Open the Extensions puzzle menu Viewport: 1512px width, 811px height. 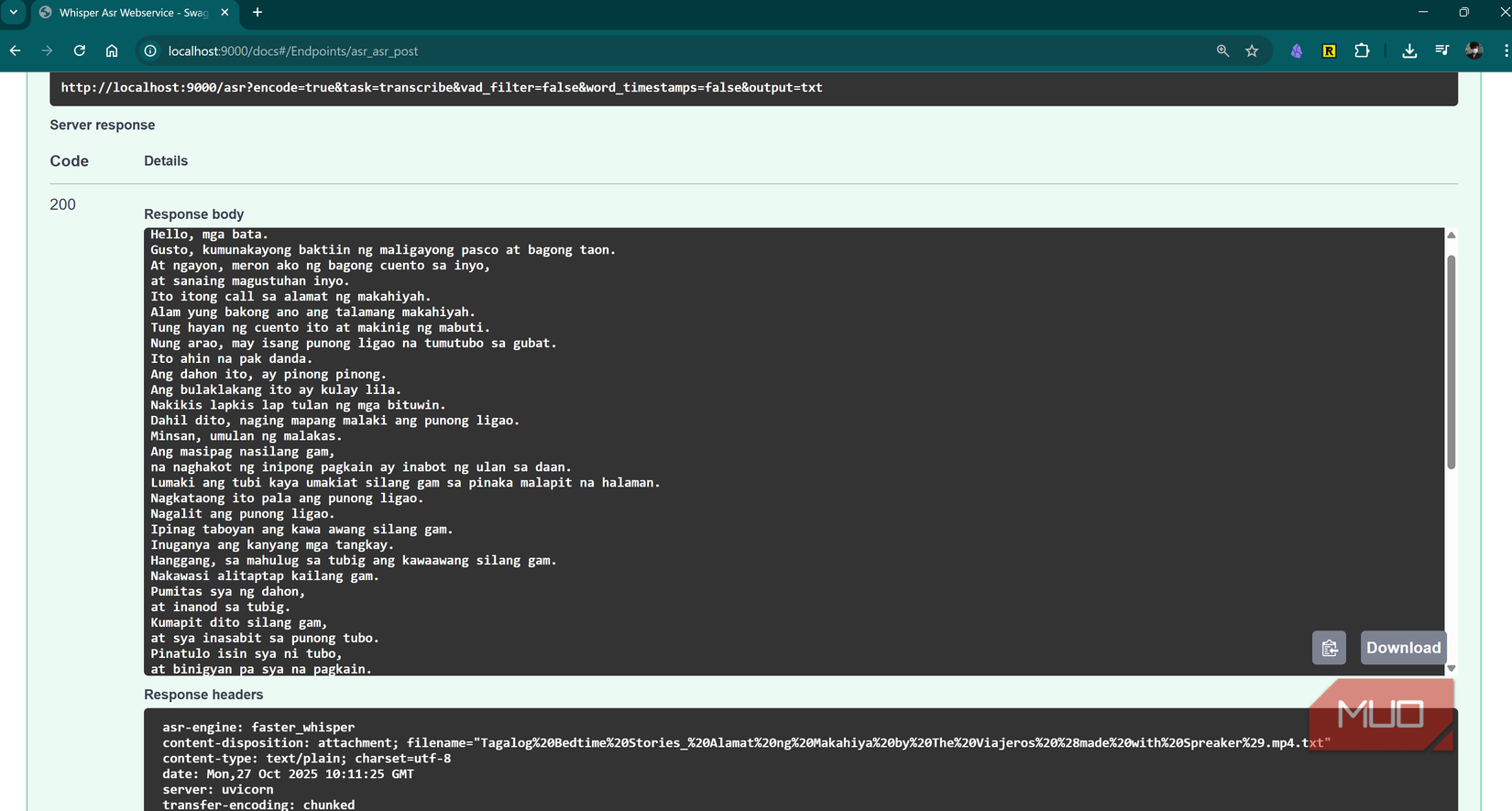point(1362,51)
